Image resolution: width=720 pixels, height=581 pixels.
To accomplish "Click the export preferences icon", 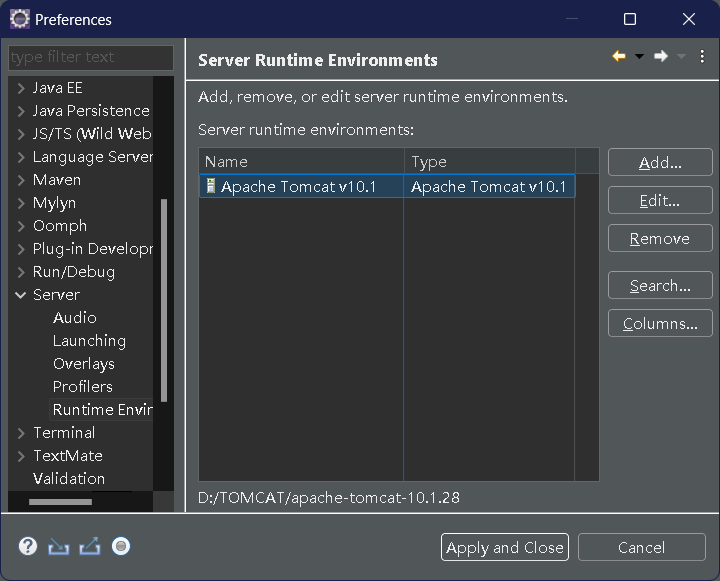I will point(90,547).
